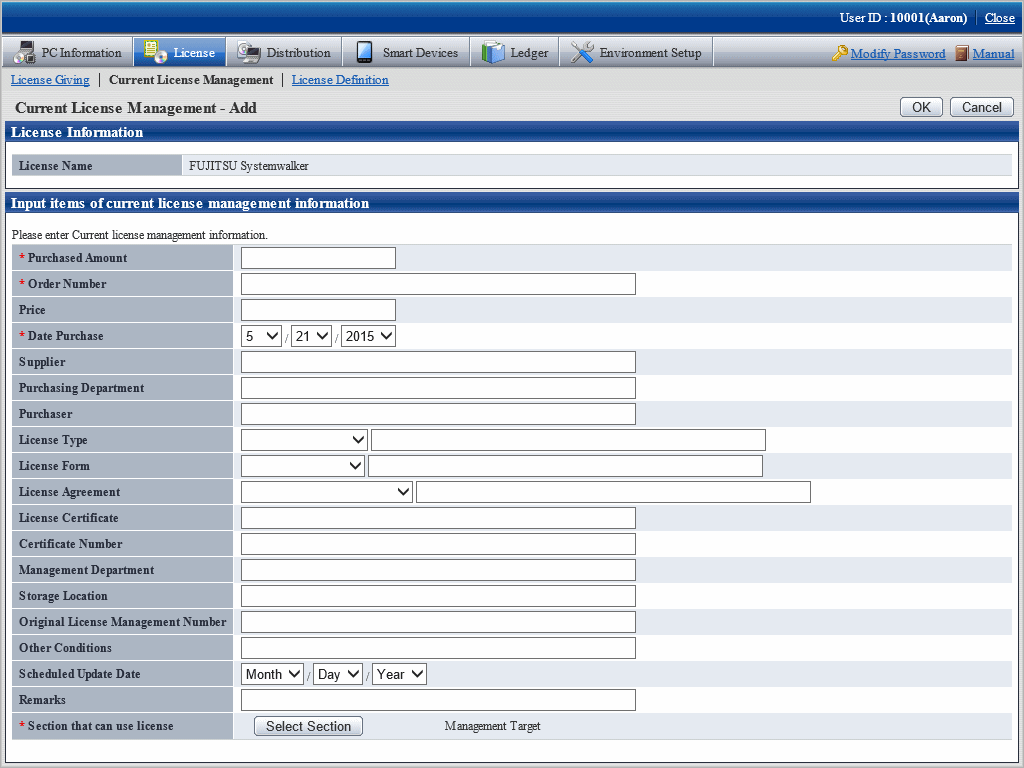
Task: Open the Ledger tab
Action: pyautogui.click(x=515, y=52)
